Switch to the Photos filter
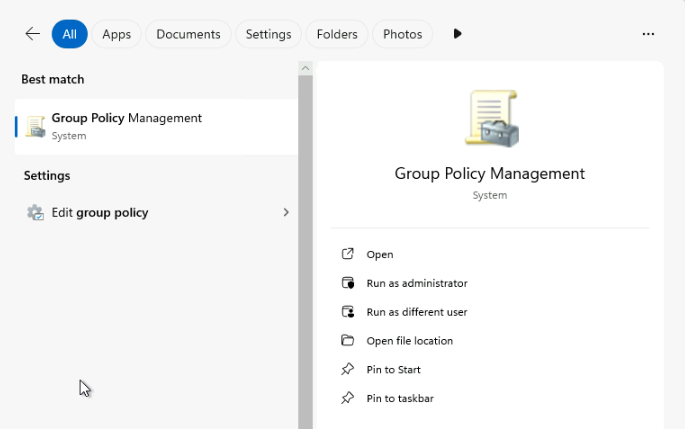The width and height of the screenshot is (685, 429). pyautogui.click(x=402, y=34)
